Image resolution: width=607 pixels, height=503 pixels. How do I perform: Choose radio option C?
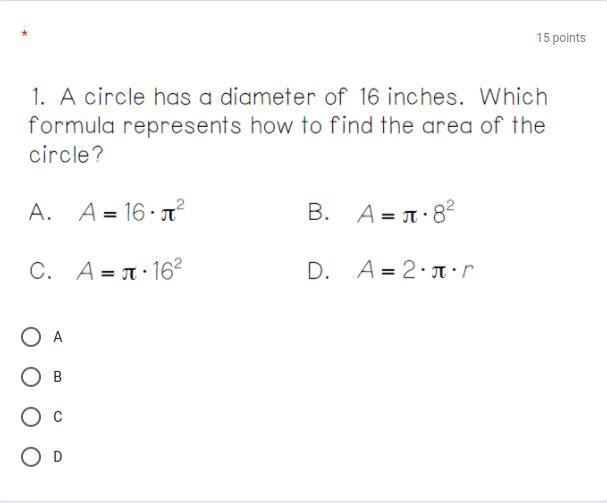31,417
